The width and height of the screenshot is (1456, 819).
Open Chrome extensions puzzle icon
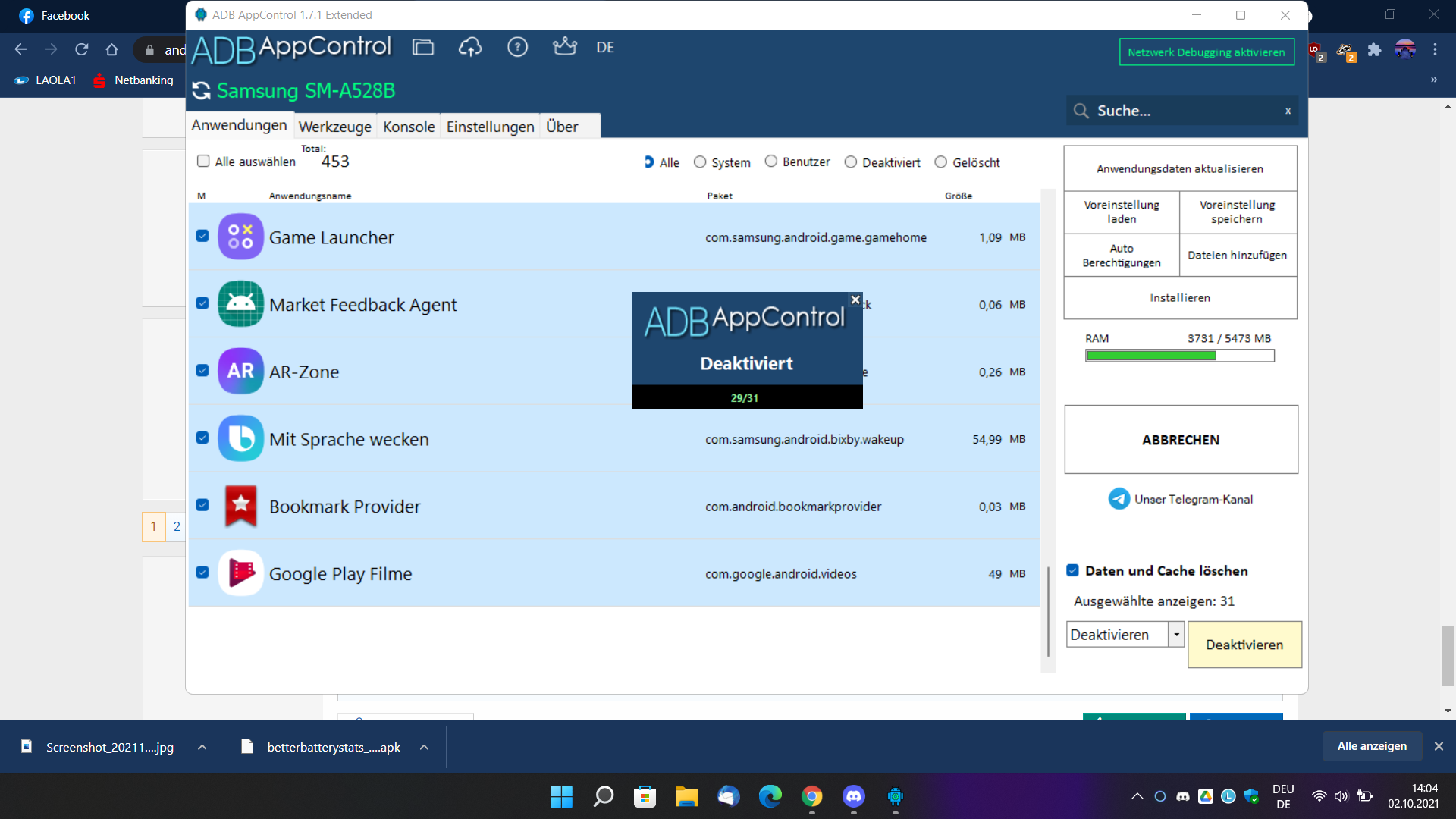1374,50
